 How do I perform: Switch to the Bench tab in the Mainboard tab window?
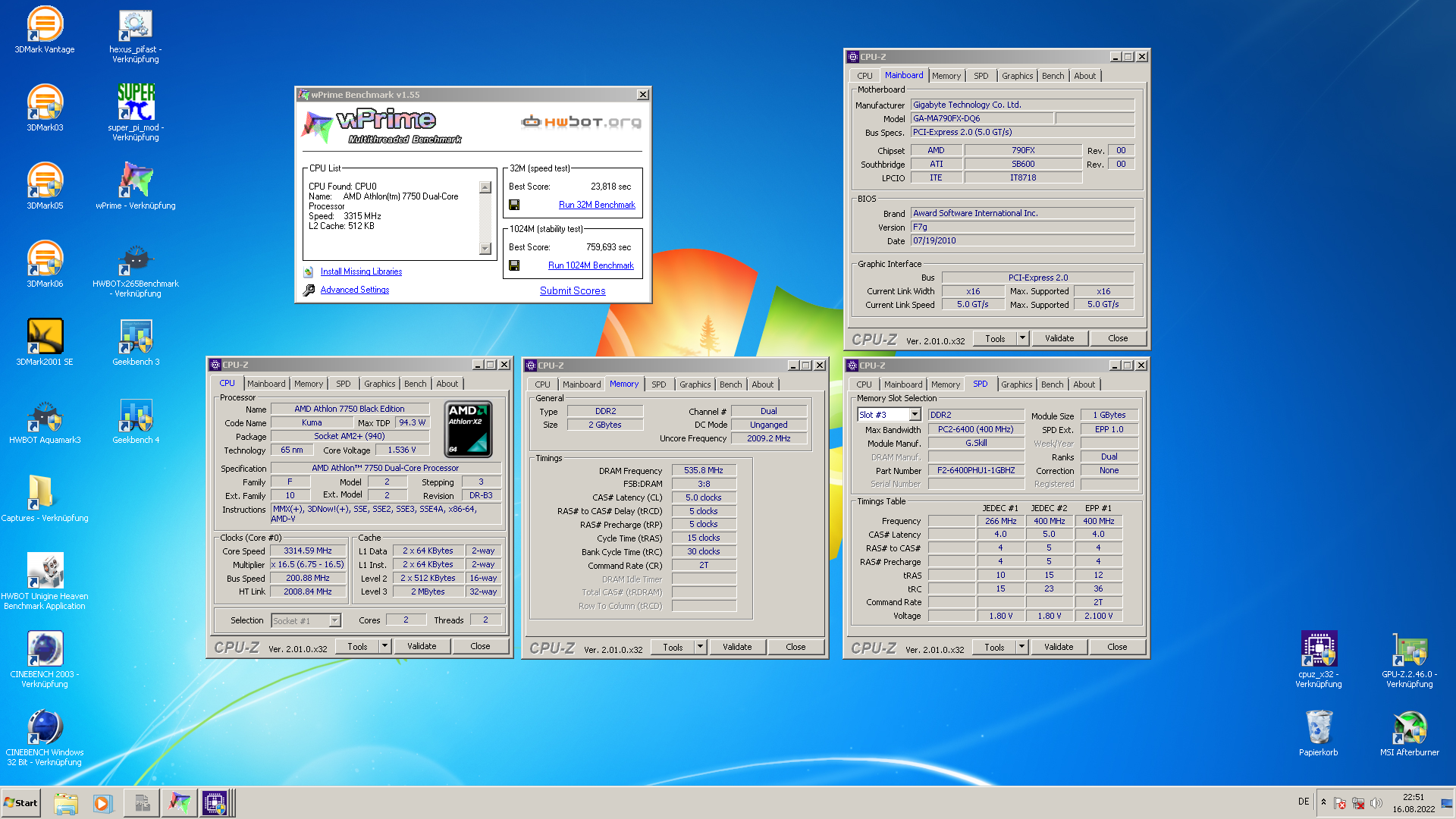tap(1053, 76)
